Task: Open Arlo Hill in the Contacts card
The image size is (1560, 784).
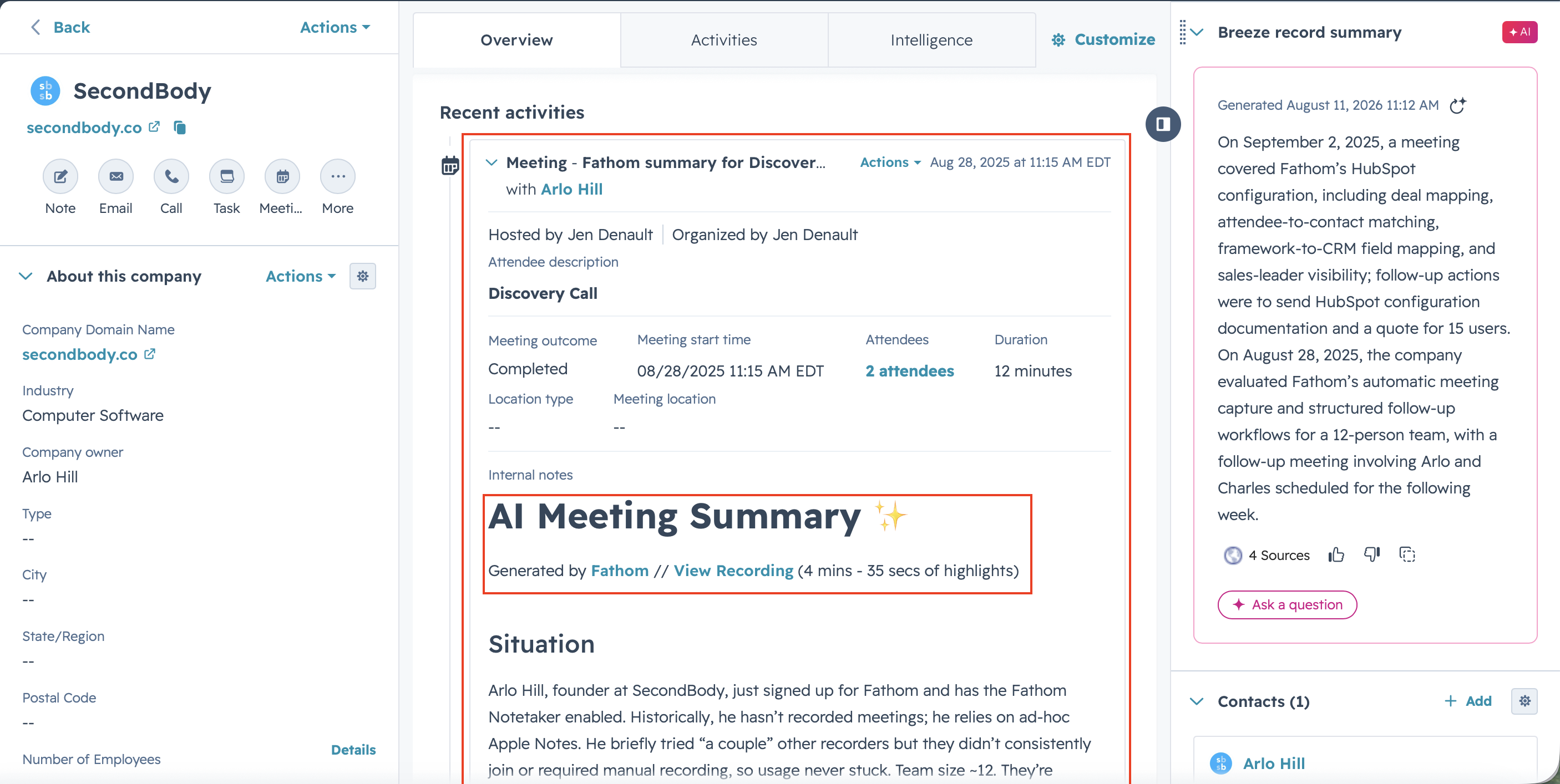Action: click(1274, 763)
